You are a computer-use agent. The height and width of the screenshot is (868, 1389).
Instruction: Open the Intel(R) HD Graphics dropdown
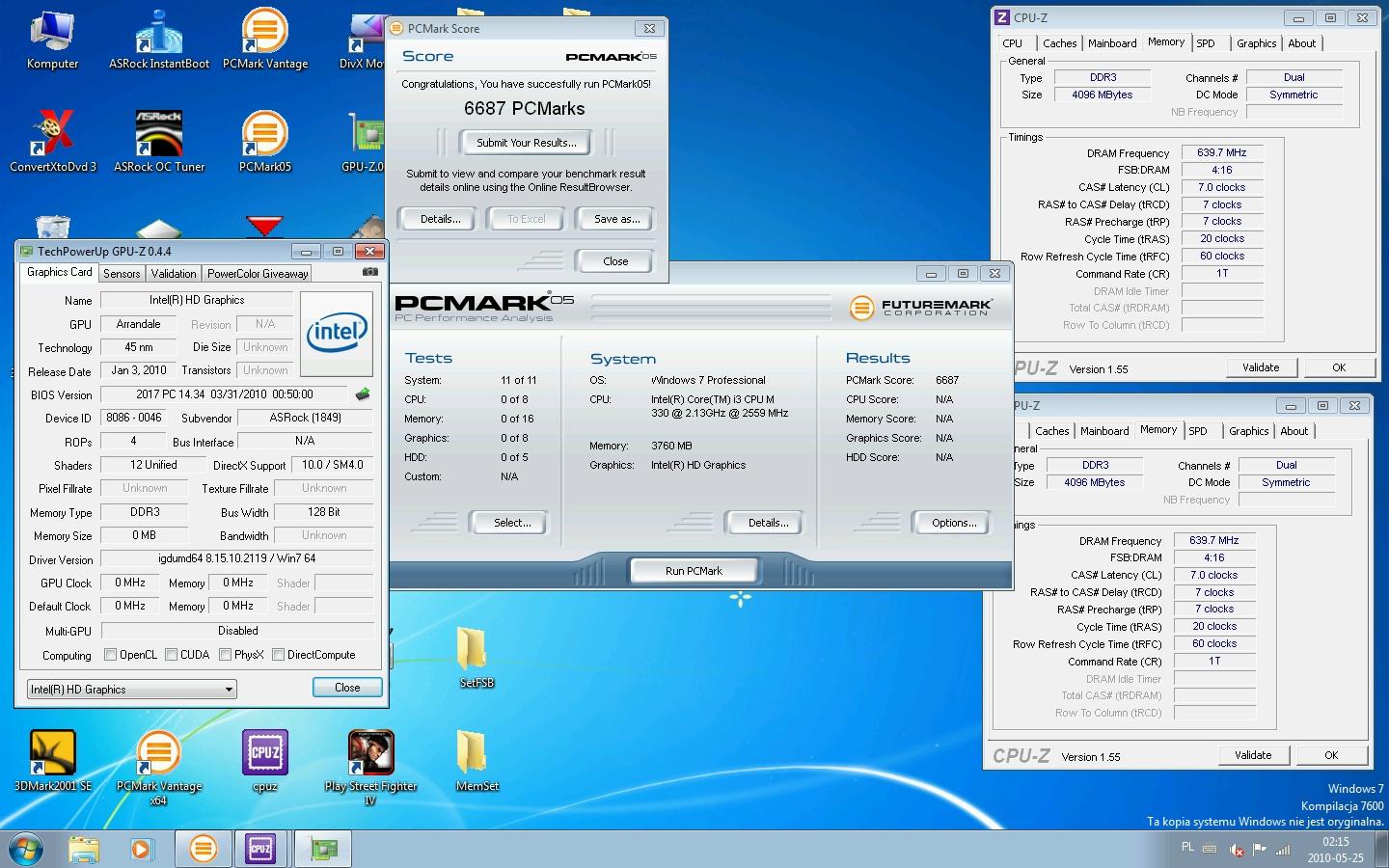click(x=132, y=689)
